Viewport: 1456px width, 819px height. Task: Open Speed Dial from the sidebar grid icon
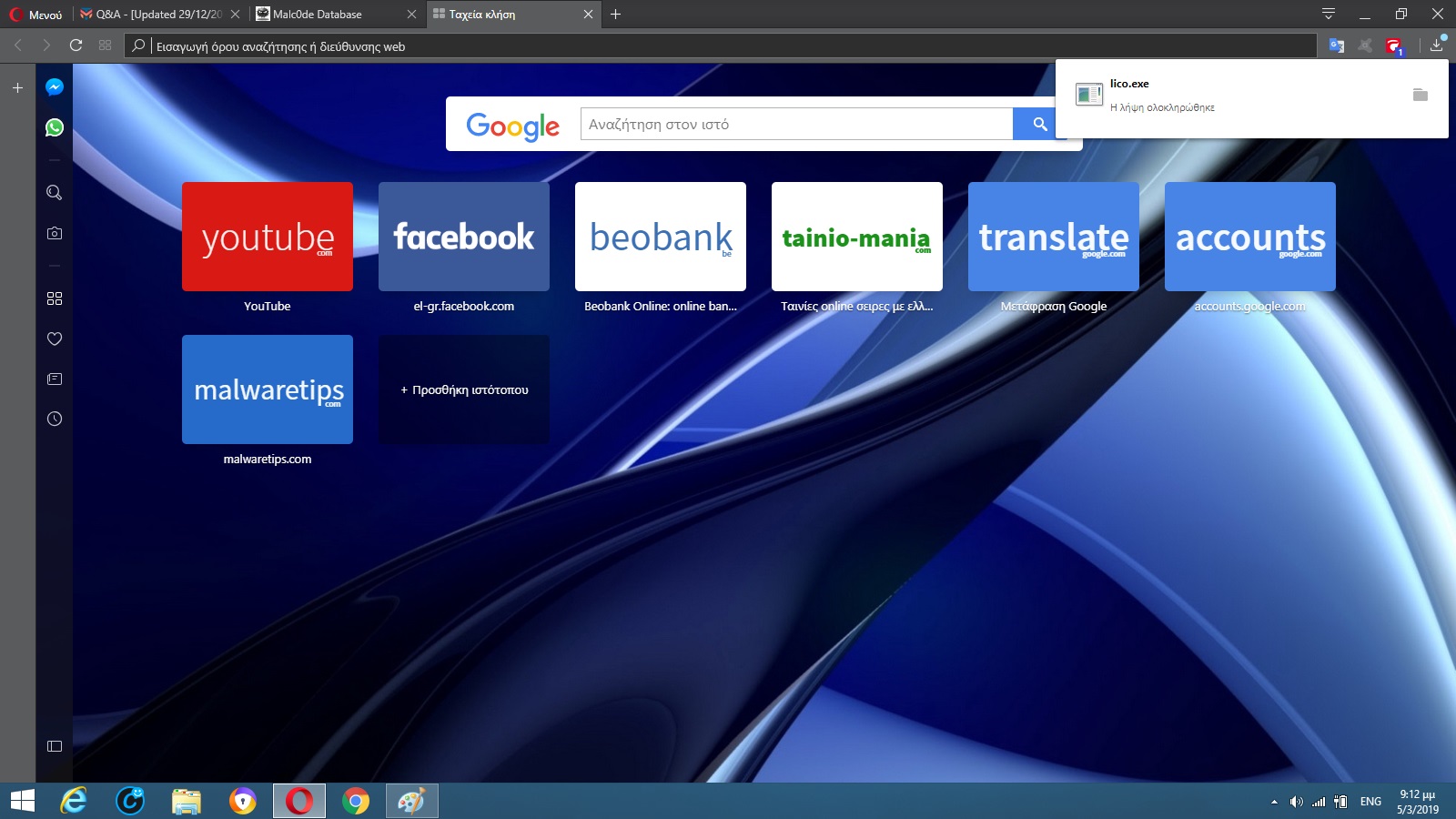click(55, 298)
